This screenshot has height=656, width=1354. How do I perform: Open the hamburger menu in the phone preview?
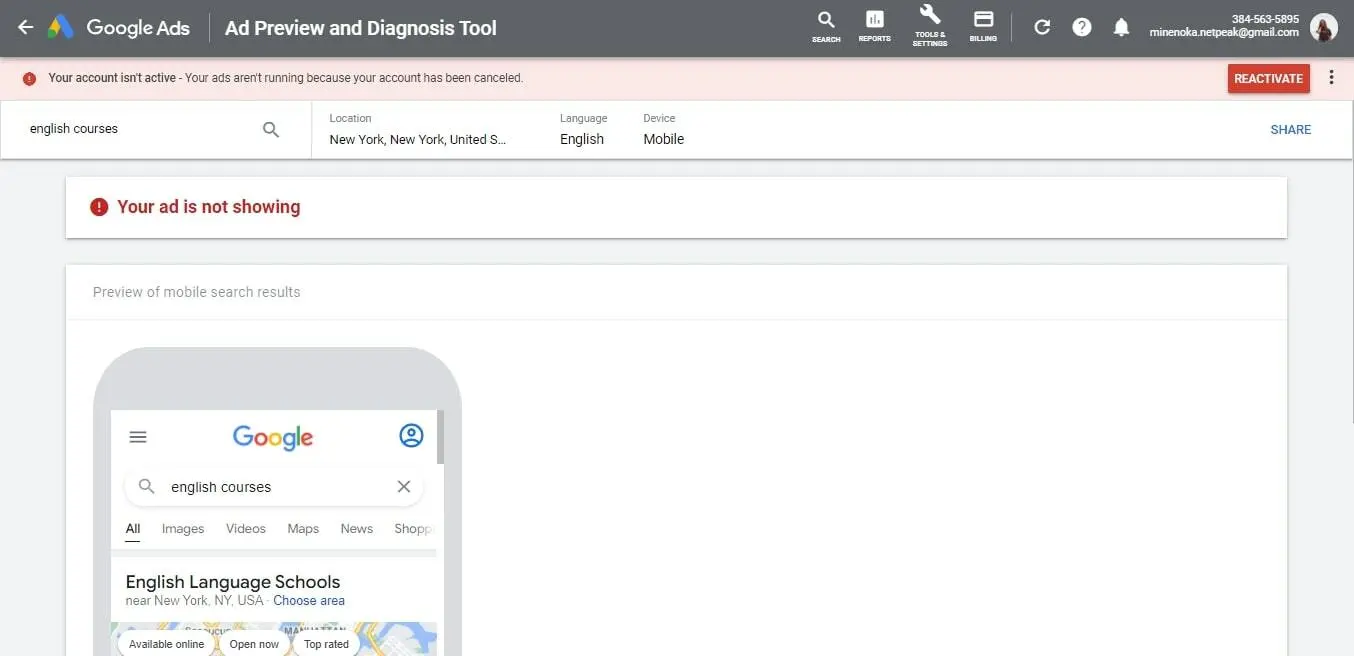click(138, 437)
